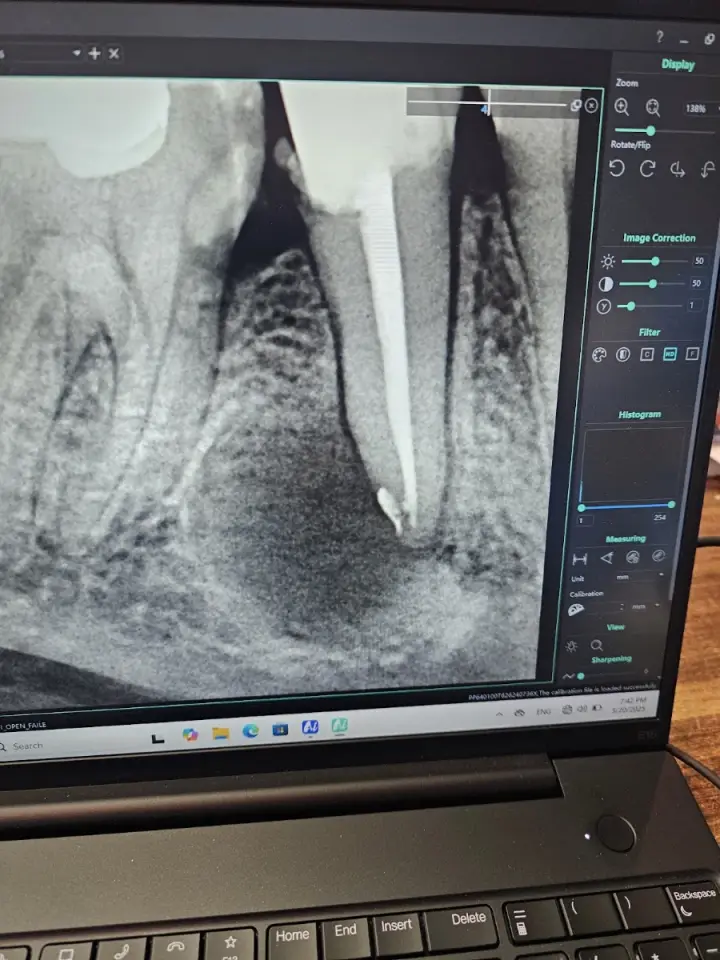Screen dimensions: 720x960
Task: Select the third Measuring tool icon
Action: [632, 557]
